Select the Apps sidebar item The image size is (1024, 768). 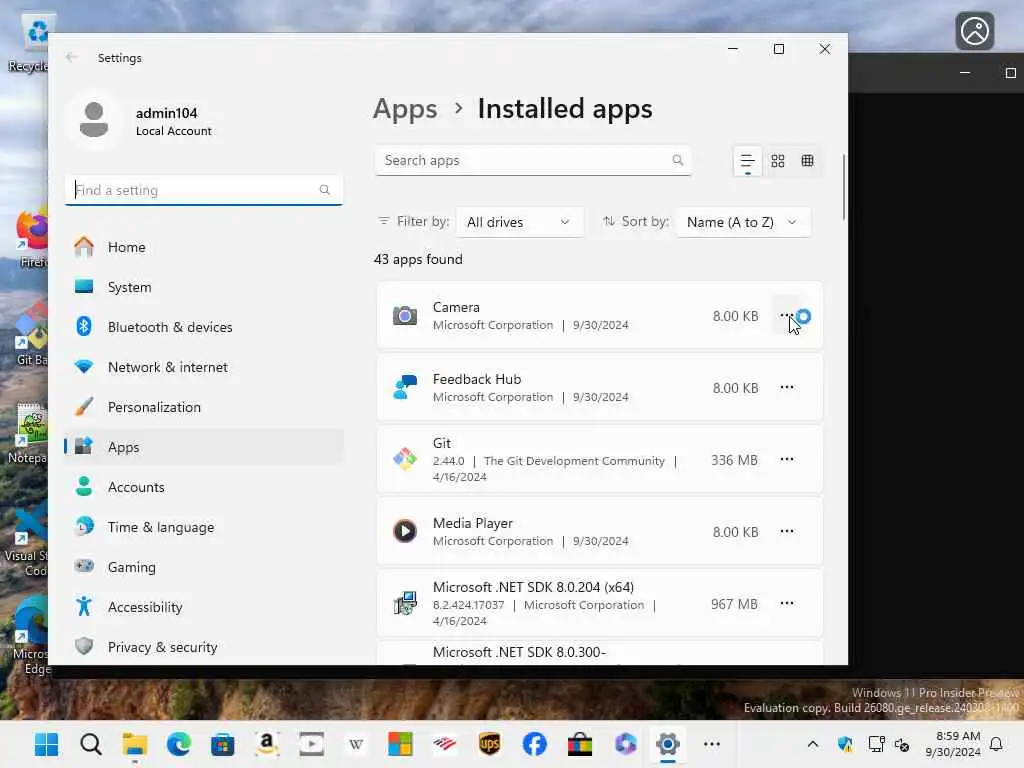(x=203, y=447)
